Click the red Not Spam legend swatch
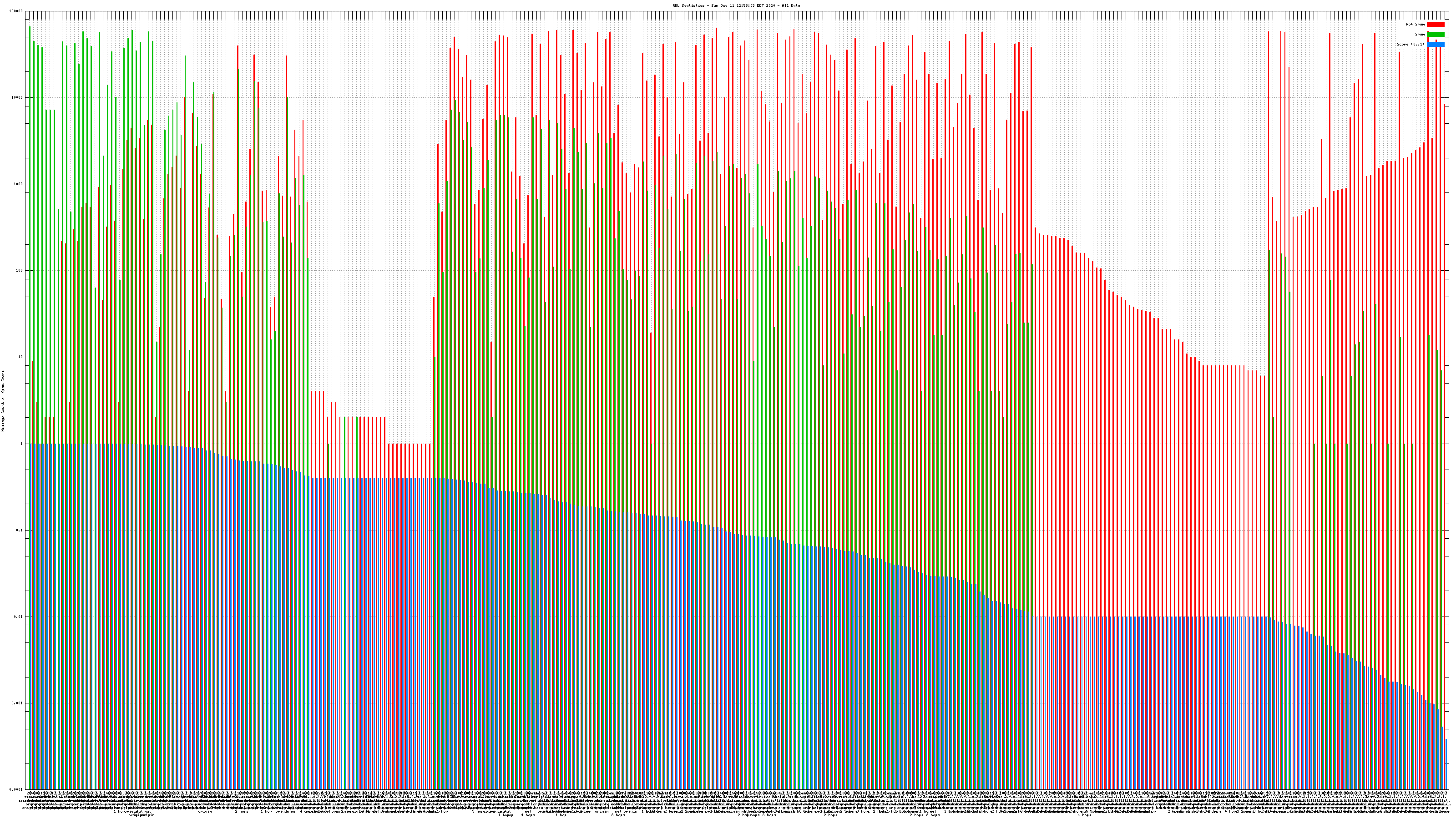Screen dimensions: 1456x819 tap(1435, 24)
